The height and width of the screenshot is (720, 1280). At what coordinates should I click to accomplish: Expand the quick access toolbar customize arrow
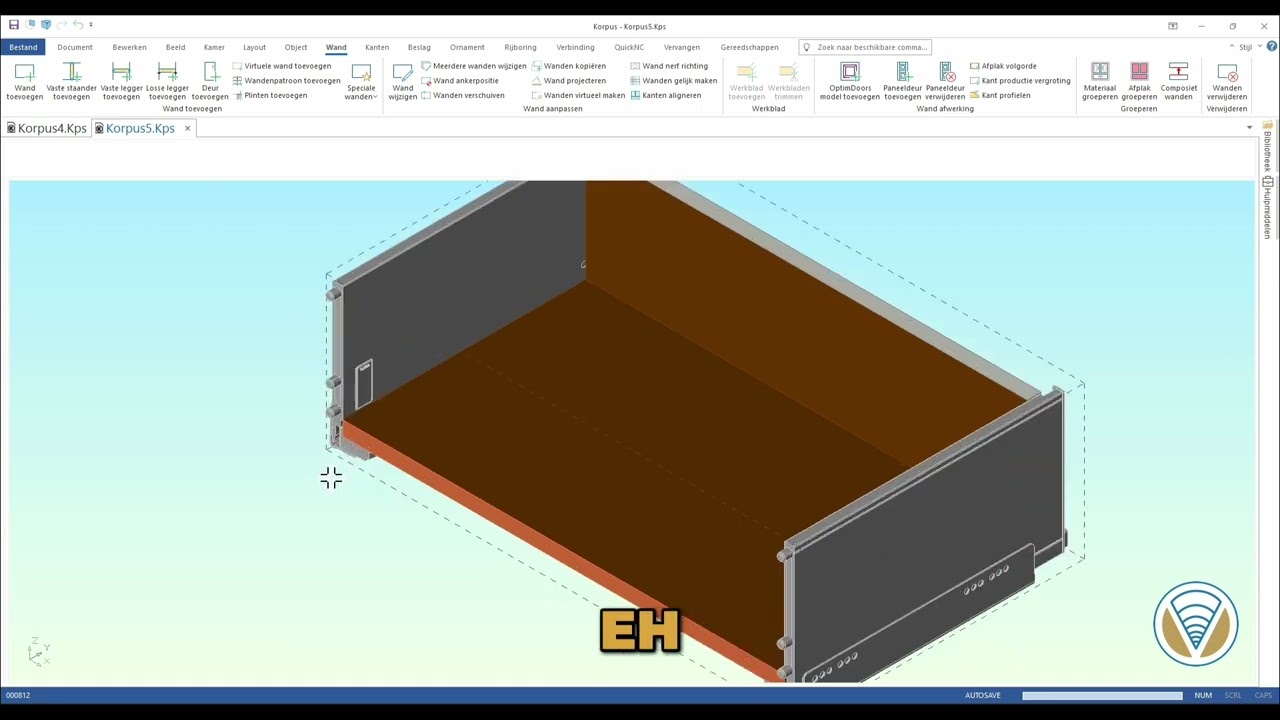click(x=91, y=25)
